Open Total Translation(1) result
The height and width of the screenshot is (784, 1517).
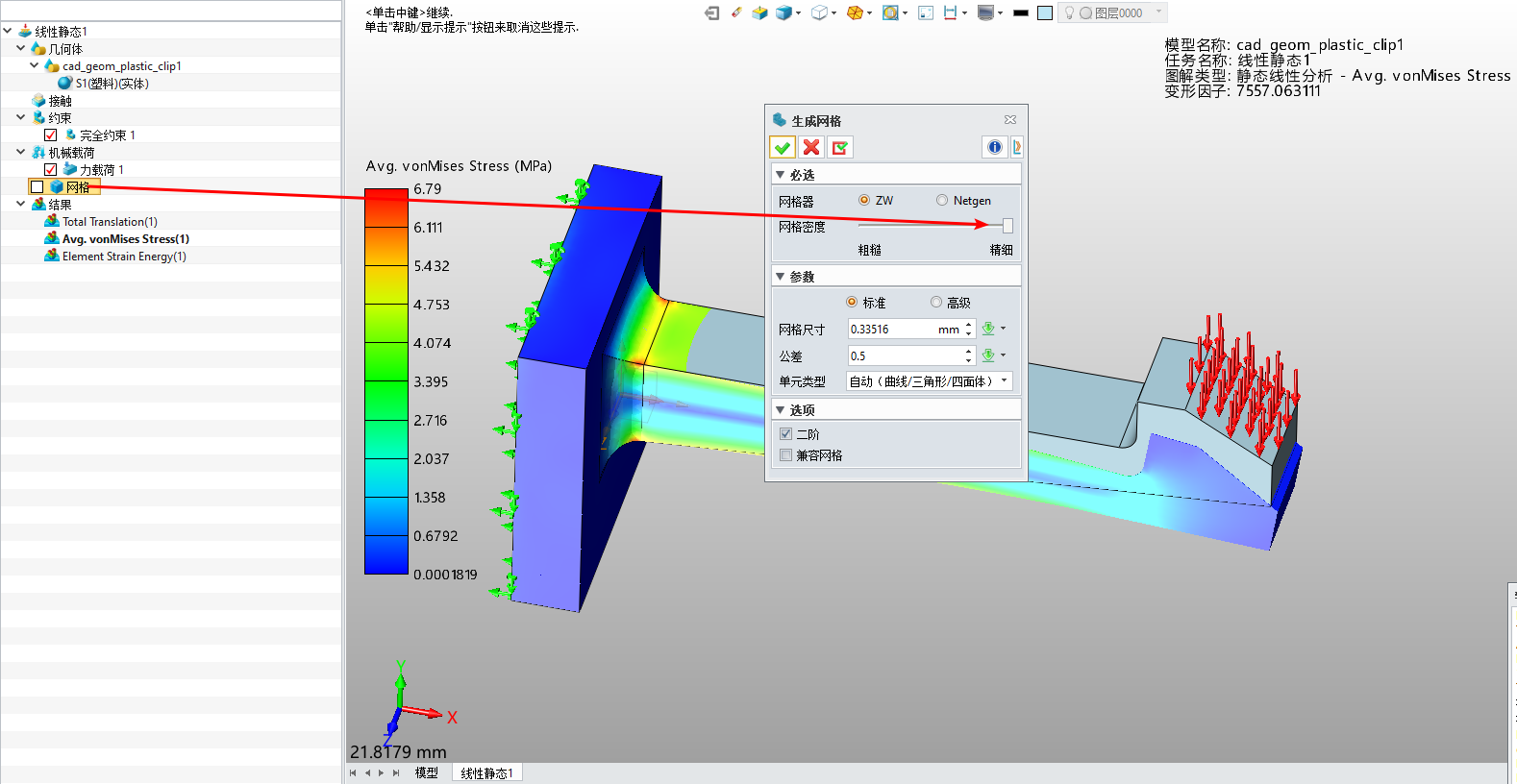[x=110, y=222]
